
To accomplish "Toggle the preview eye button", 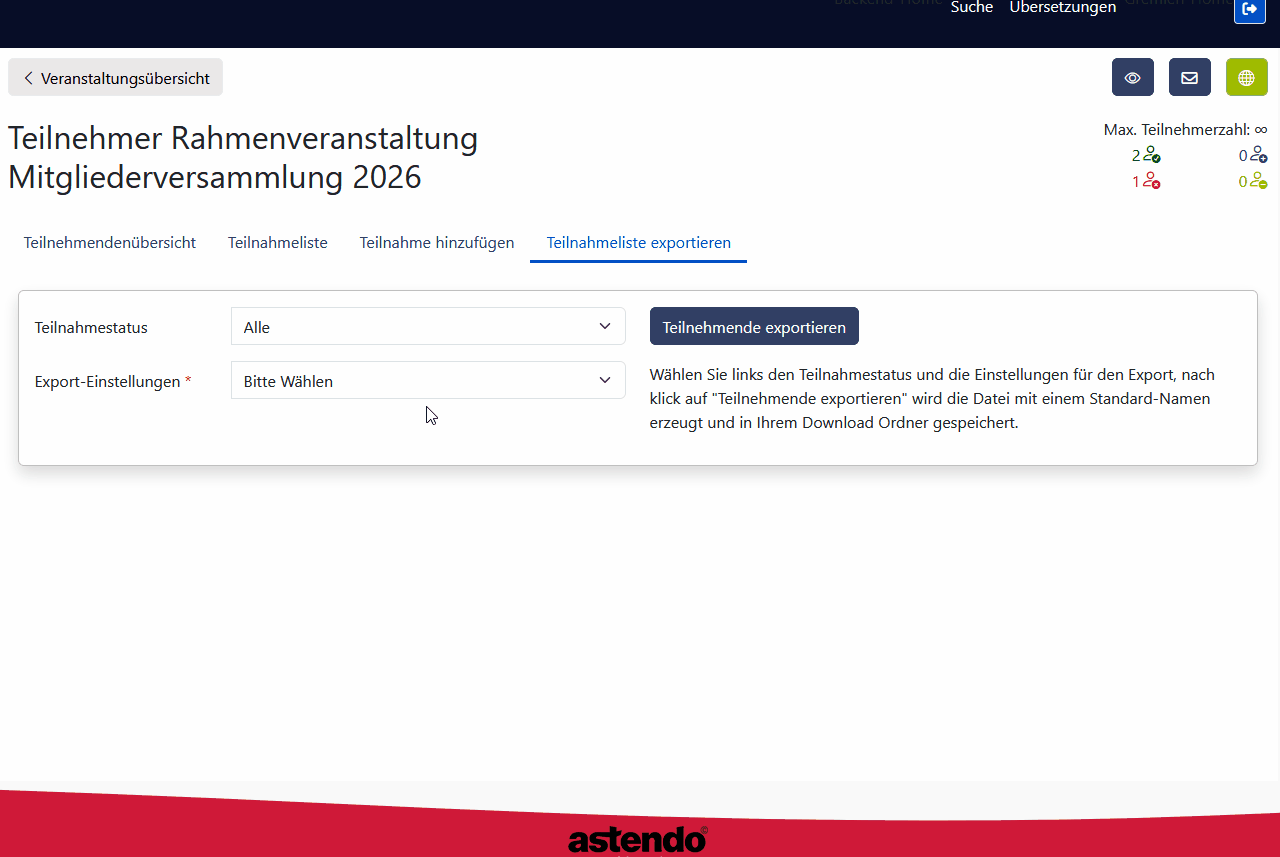I will [1132, 77].
